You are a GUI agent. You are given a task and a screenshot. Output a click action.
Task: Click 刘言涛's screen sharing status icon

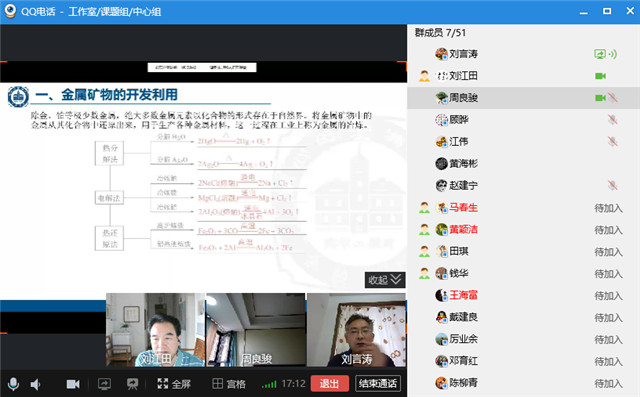[x=600, y=54]
